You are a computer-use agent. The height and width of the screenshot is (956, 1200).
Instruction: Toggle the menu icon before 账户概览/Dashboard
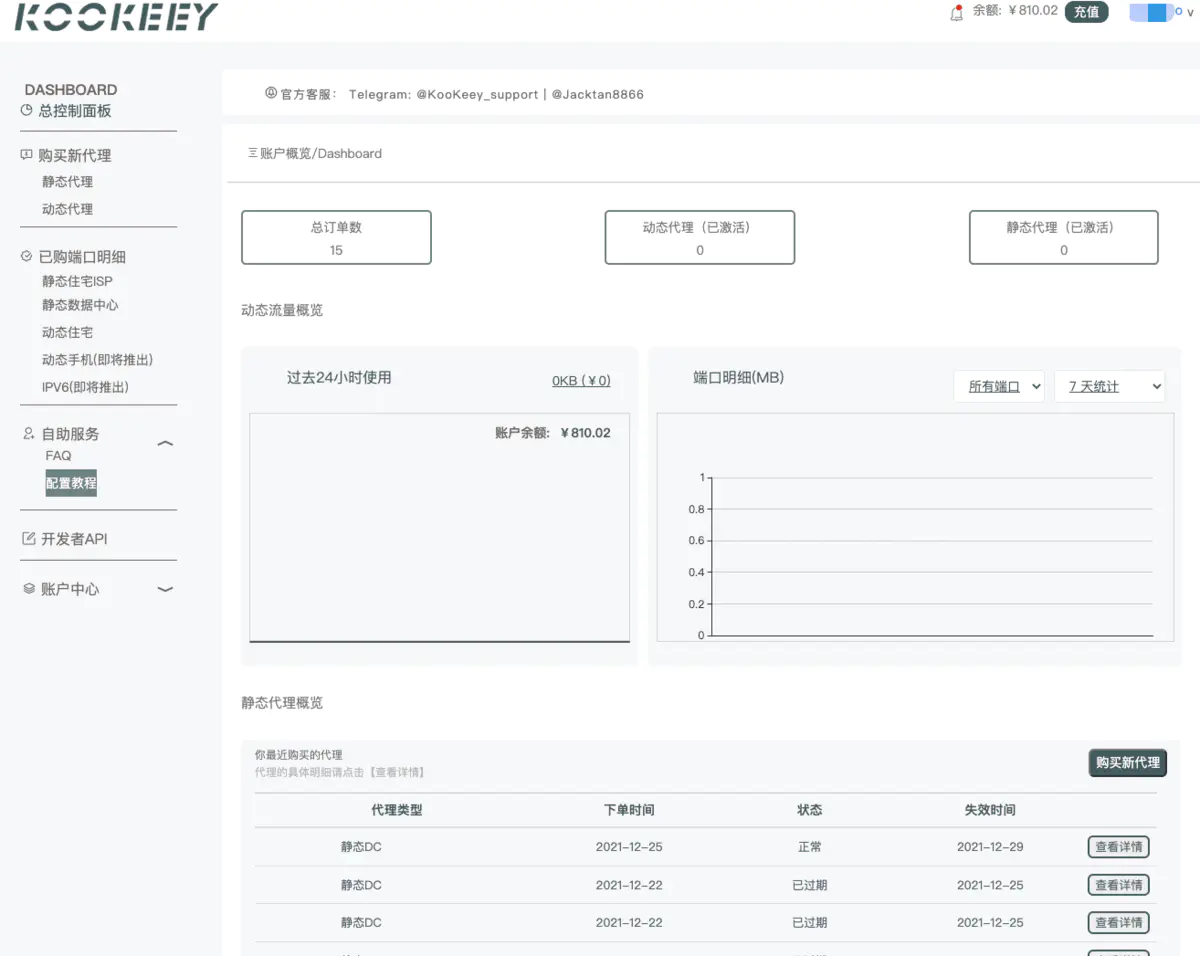(253, 153)
